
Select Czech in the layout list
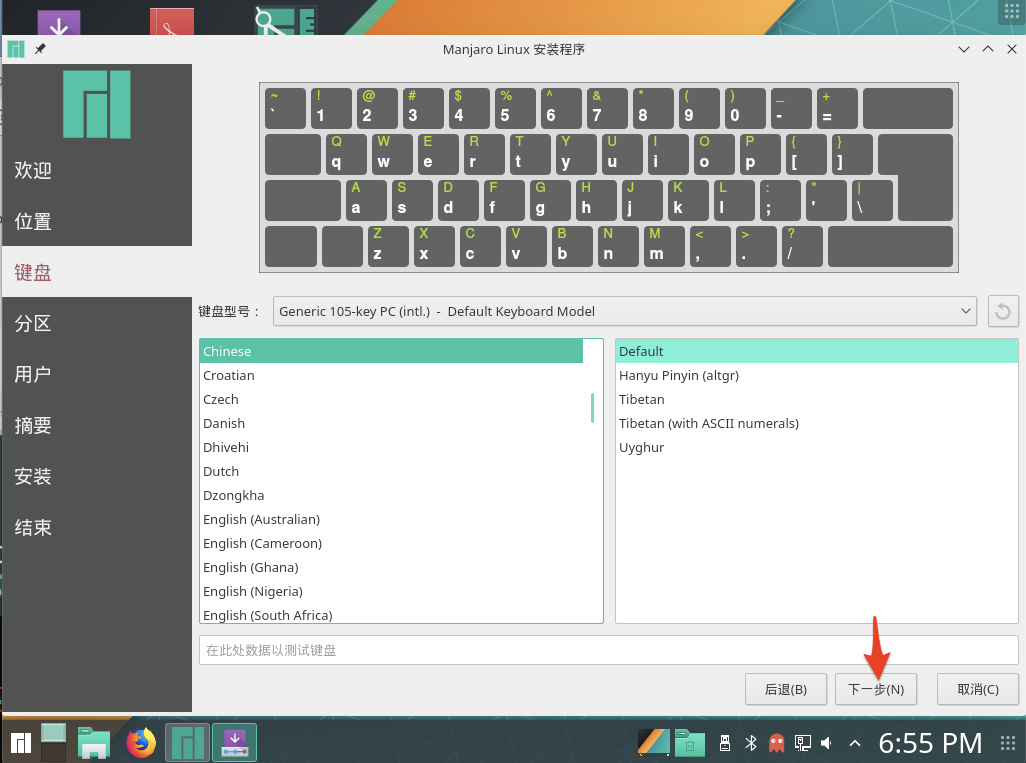[x=391, y=399]
